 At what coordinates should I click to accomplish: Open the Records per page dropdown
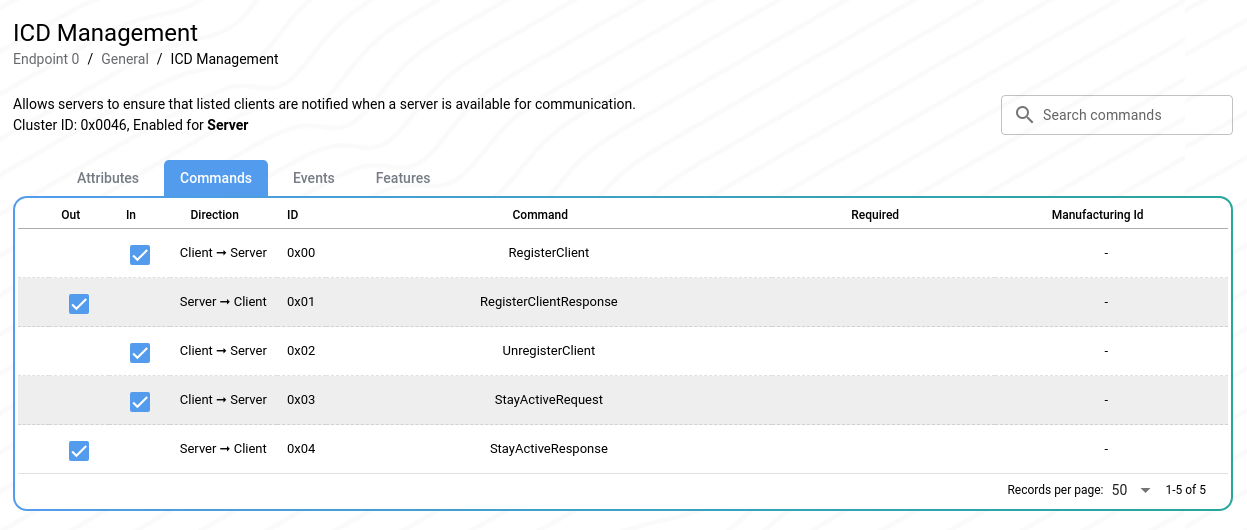click(1130, 490)
